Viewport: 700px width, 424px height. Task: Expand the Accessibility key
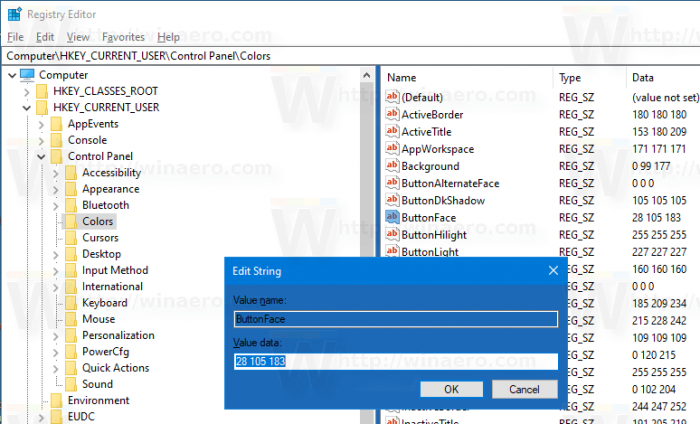click(55, 173)
